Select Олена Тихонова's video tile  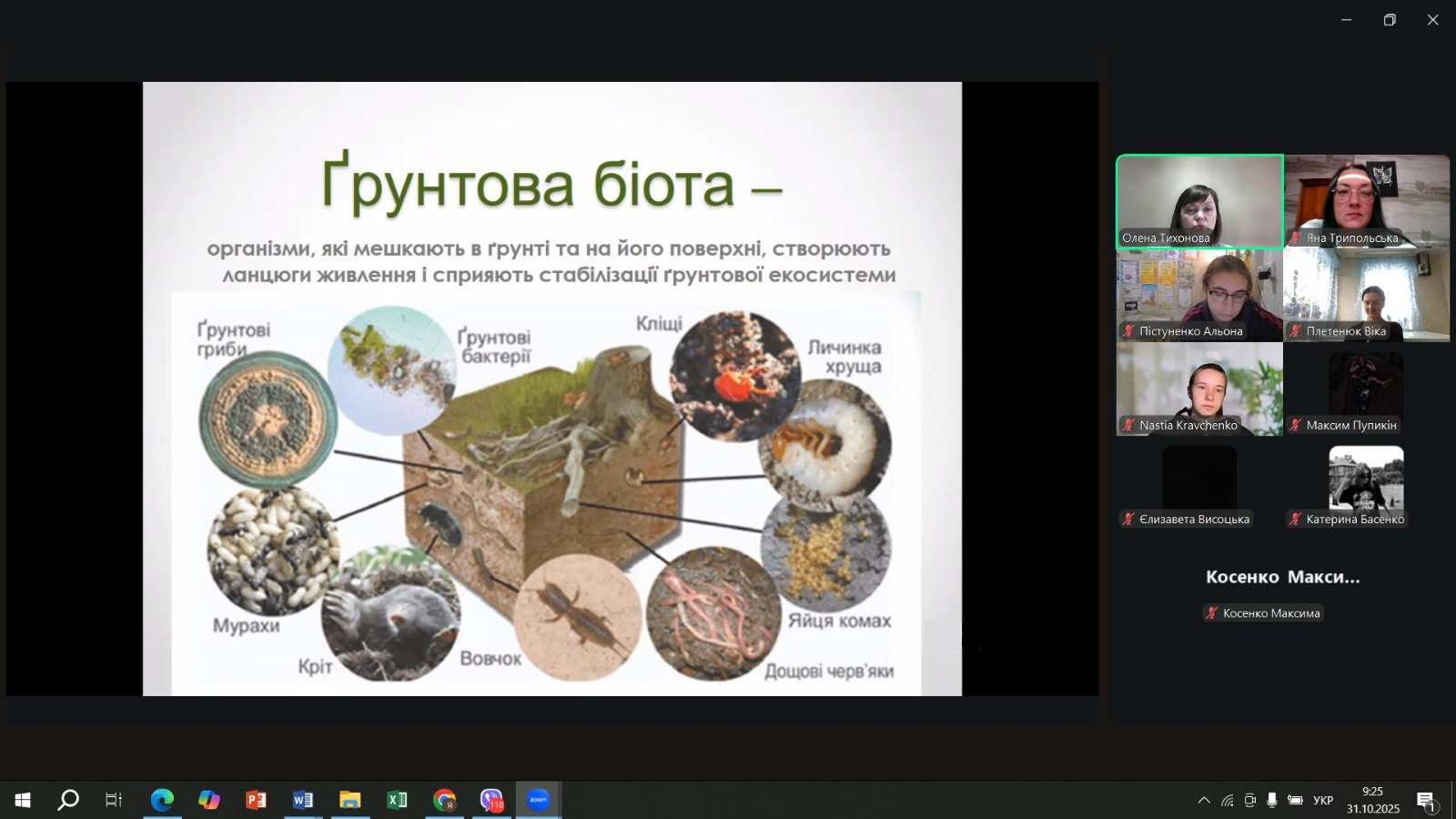point(1199,201)
